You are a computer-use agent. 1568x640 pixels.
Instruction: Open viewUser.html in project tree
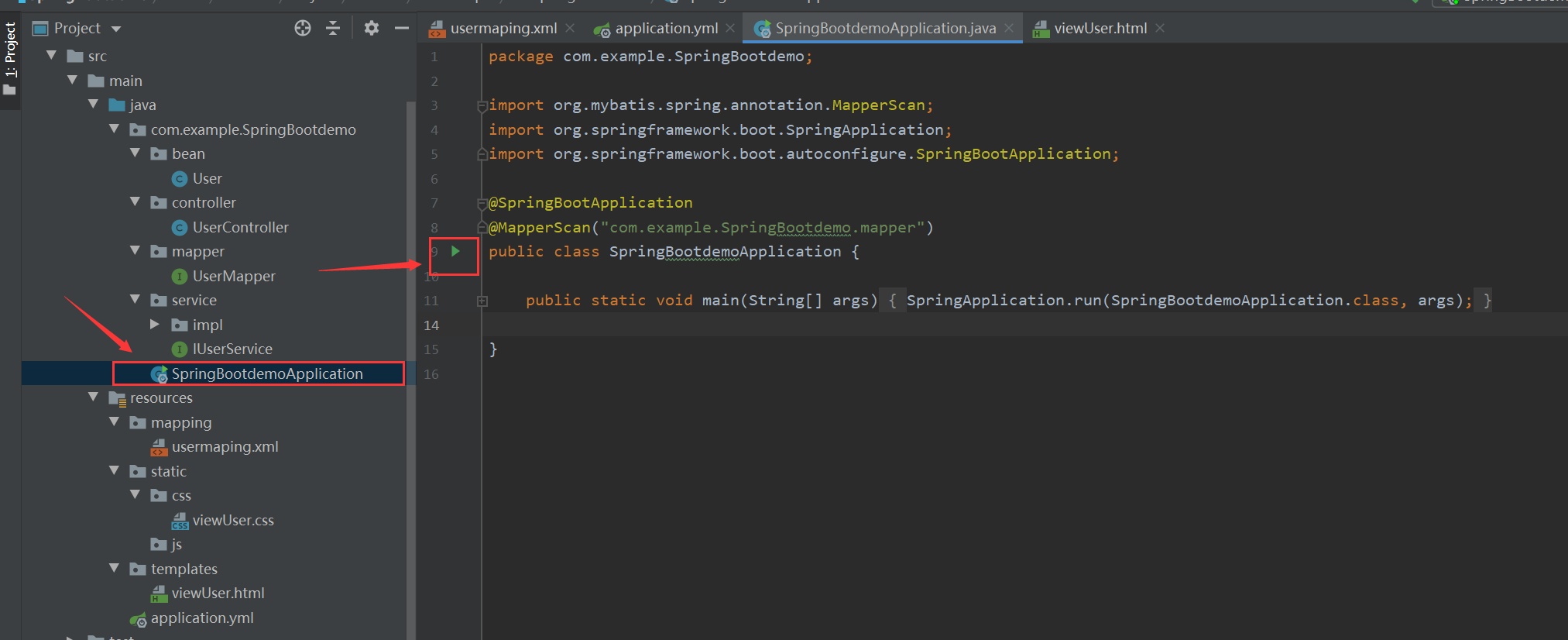[x=218, y=593]
